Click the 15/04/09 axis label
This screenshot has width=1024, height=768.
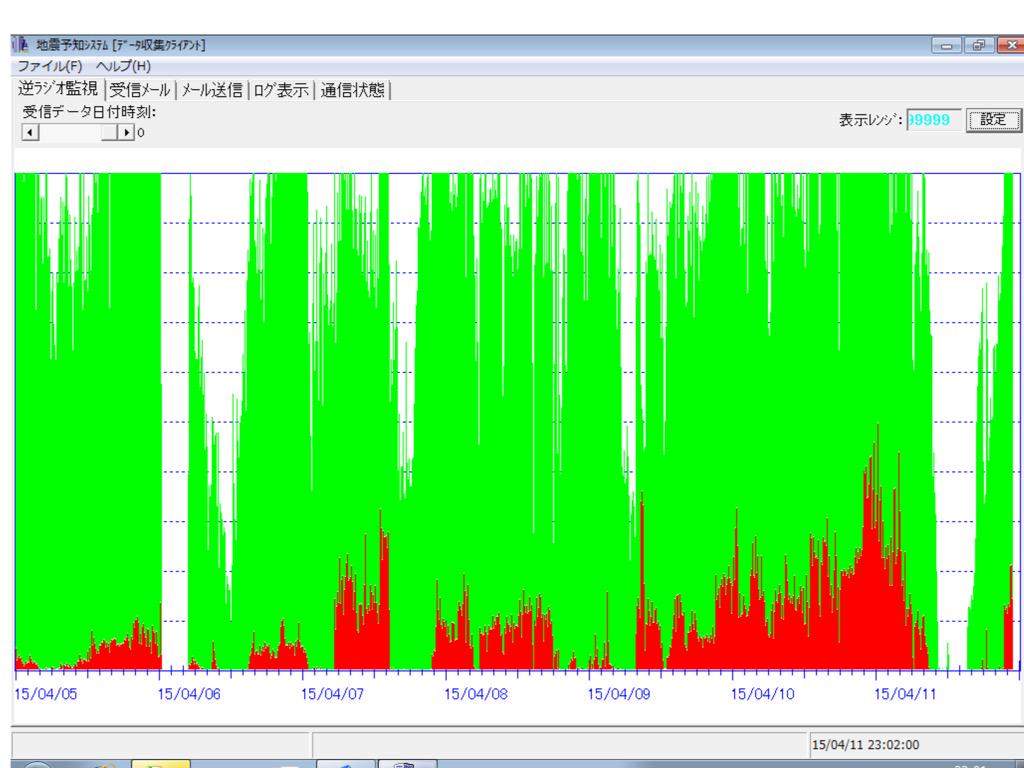(619, 694)
